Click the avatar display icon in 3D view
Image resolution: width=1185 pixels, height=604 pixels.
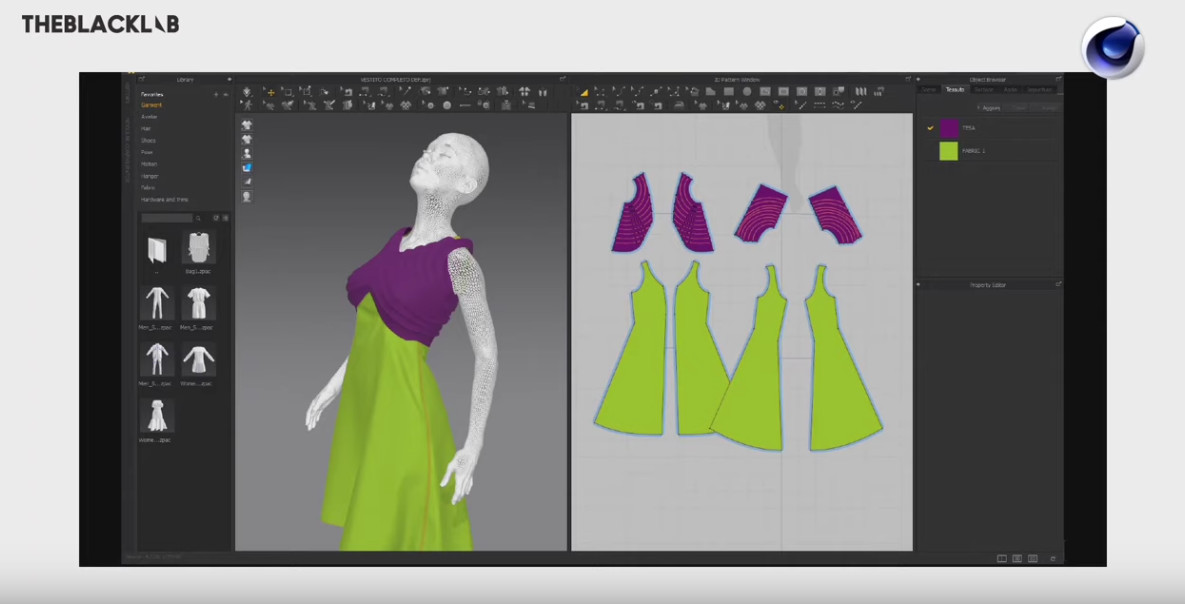246,153
